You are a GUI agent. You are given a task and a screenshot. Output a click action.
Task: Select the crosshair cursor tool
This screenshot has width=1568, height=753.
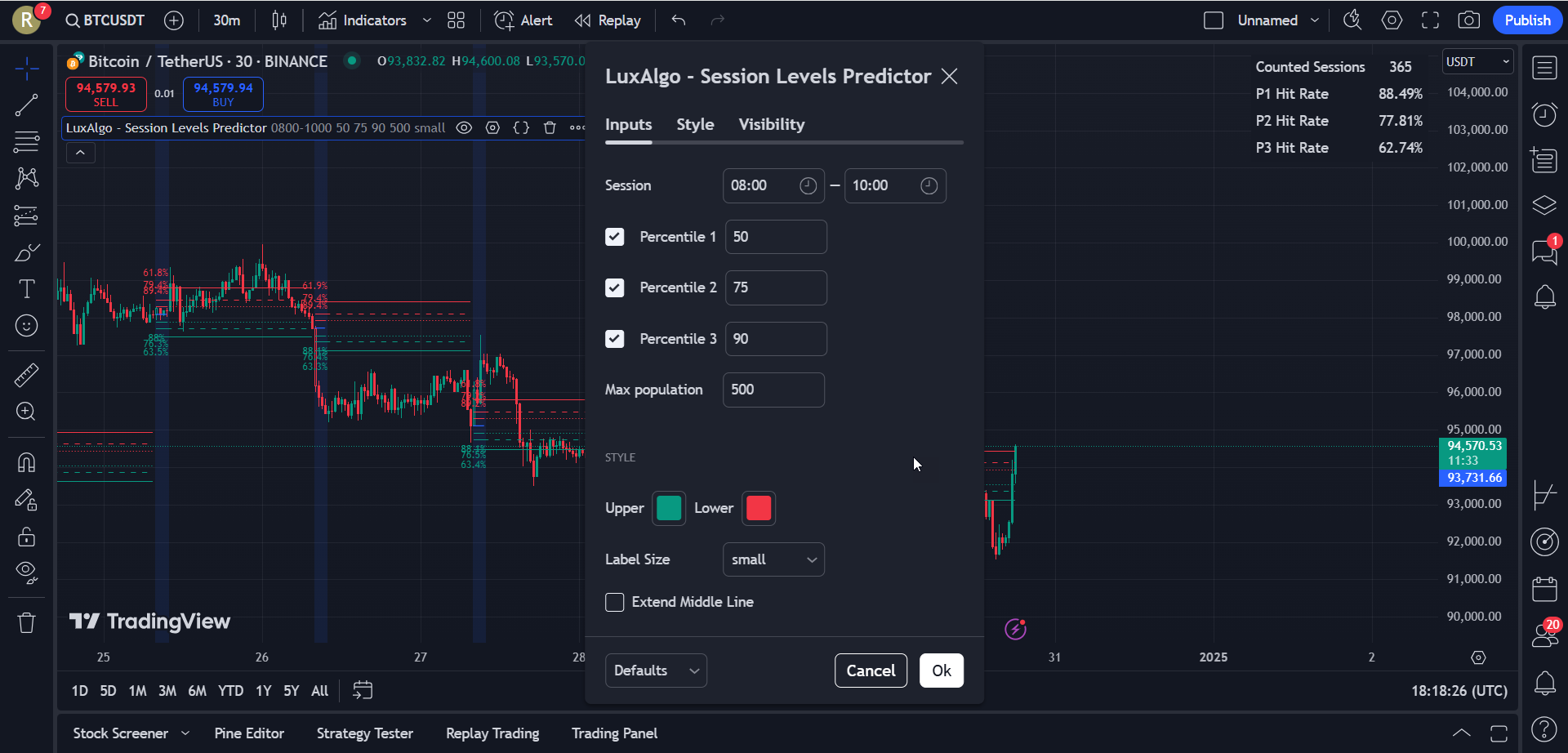tap(27, 69)
